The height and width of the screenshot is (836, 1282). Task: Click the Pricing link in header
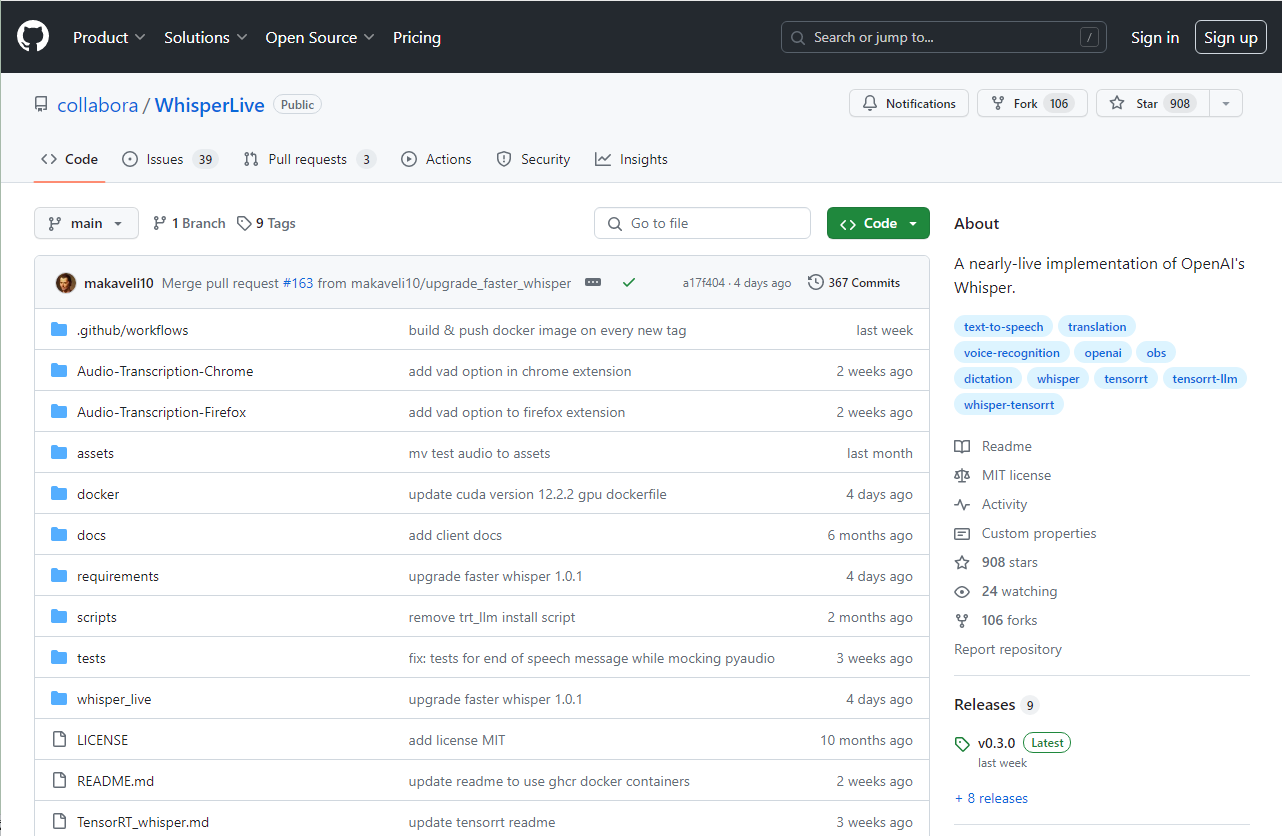click(x=417, y=37)
